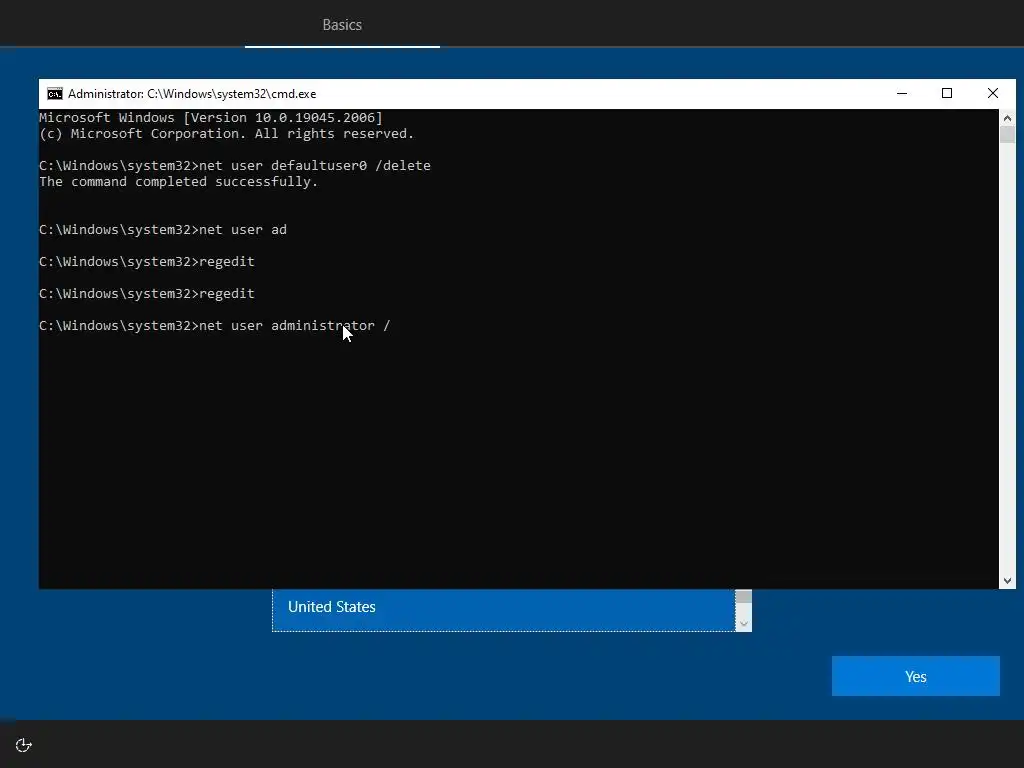
Task: Click the Microsoft Windows version line
Action: [211, 118]
